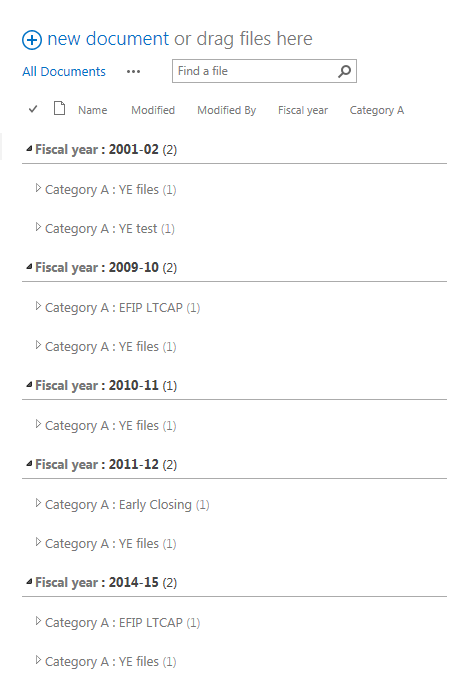Expand Category A : Early Closing group

click(x=38, y=504)
